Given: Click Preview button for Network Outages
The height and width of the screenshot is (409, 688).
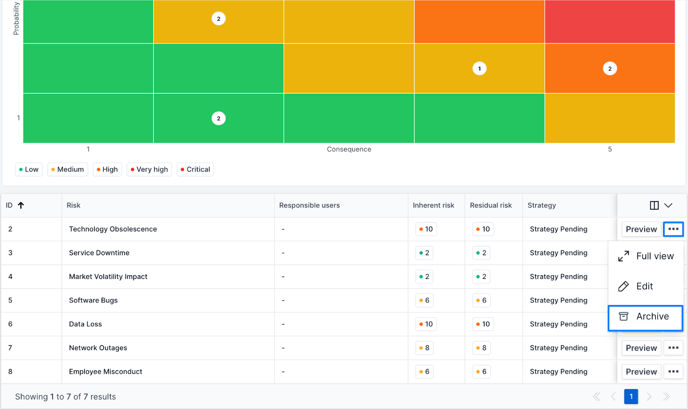Looking at the screenshot, I should (x=641, y=348).
